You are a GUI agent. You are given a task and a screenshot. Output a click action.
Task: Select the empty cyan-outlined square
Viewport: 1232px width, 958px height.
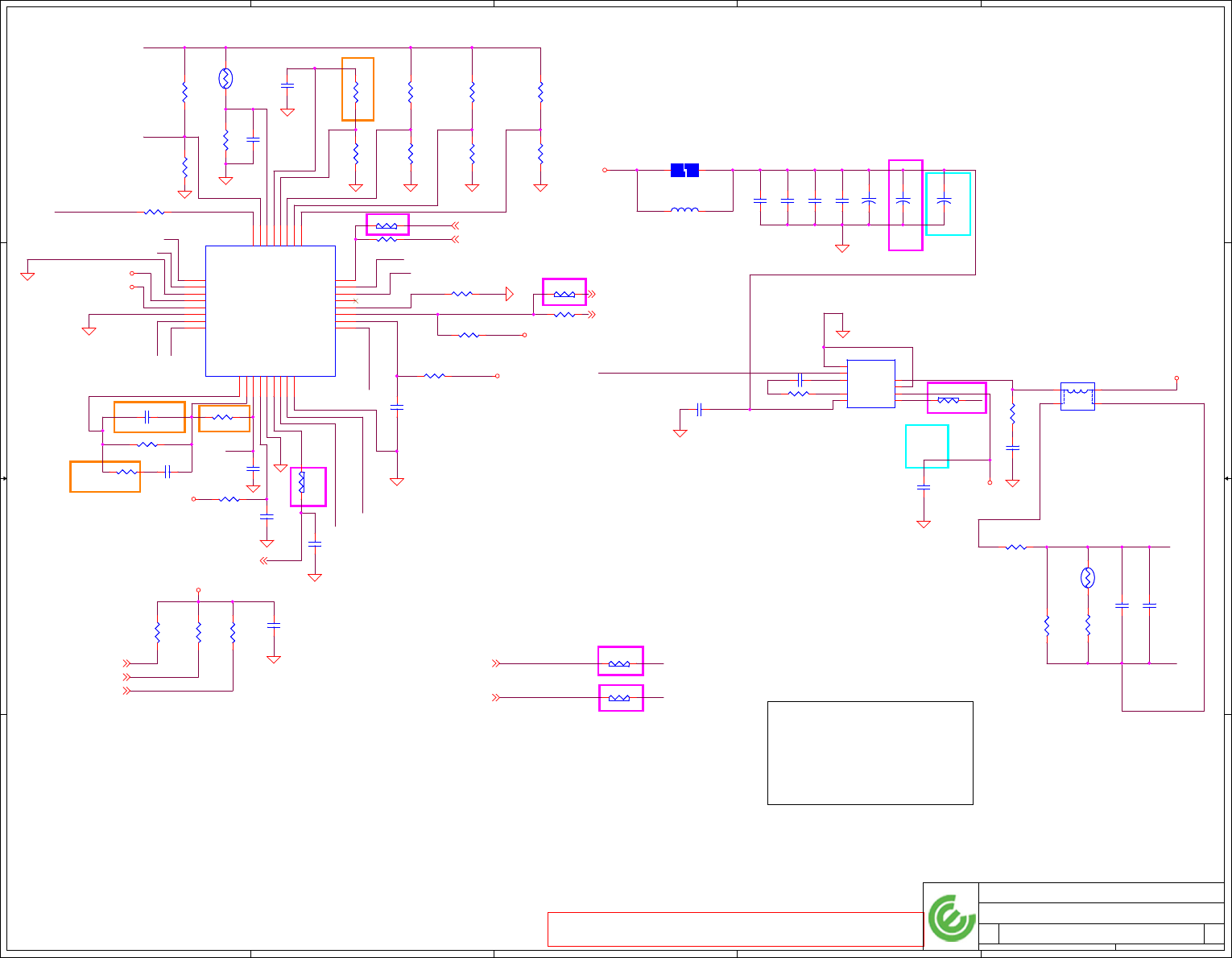coord(927,446)
